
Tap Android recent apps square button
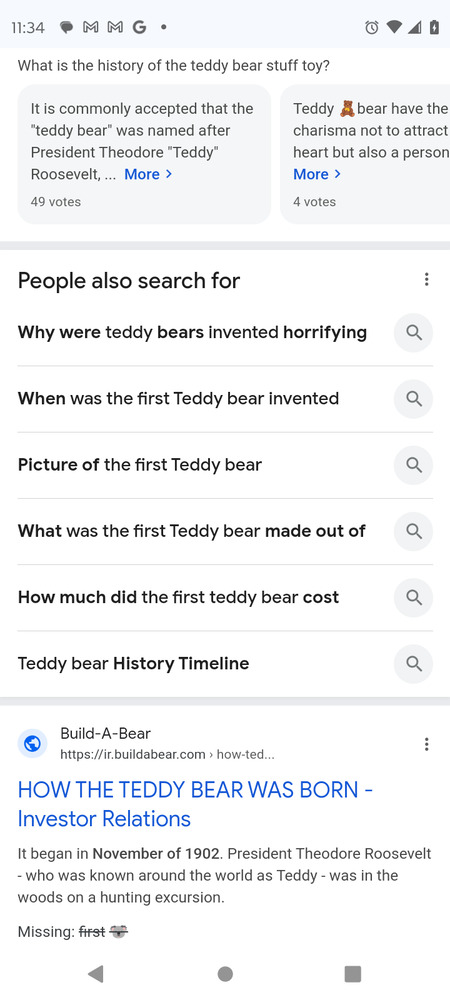pos(352,974)
